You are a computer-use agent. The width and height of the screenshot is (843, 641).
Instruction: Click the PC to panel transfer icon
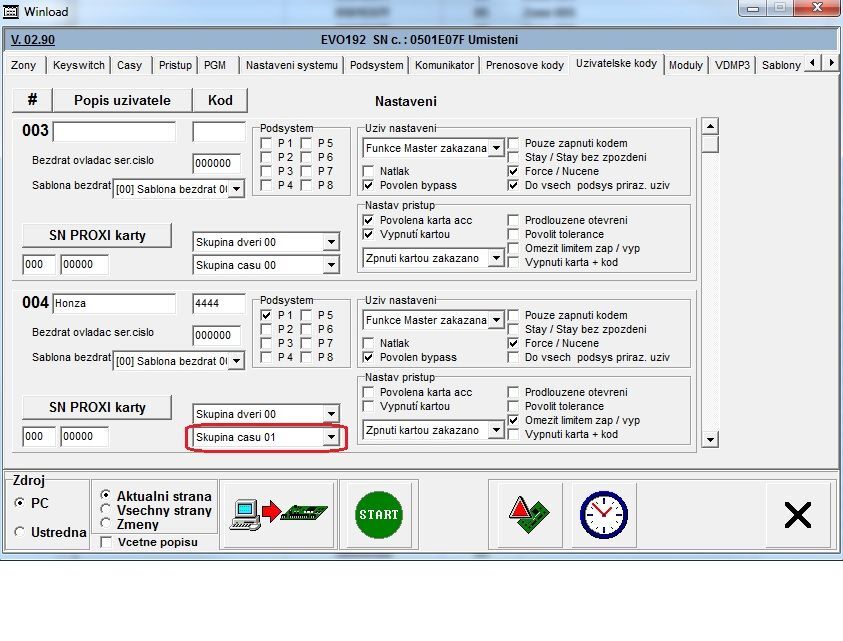pos(278,514)
